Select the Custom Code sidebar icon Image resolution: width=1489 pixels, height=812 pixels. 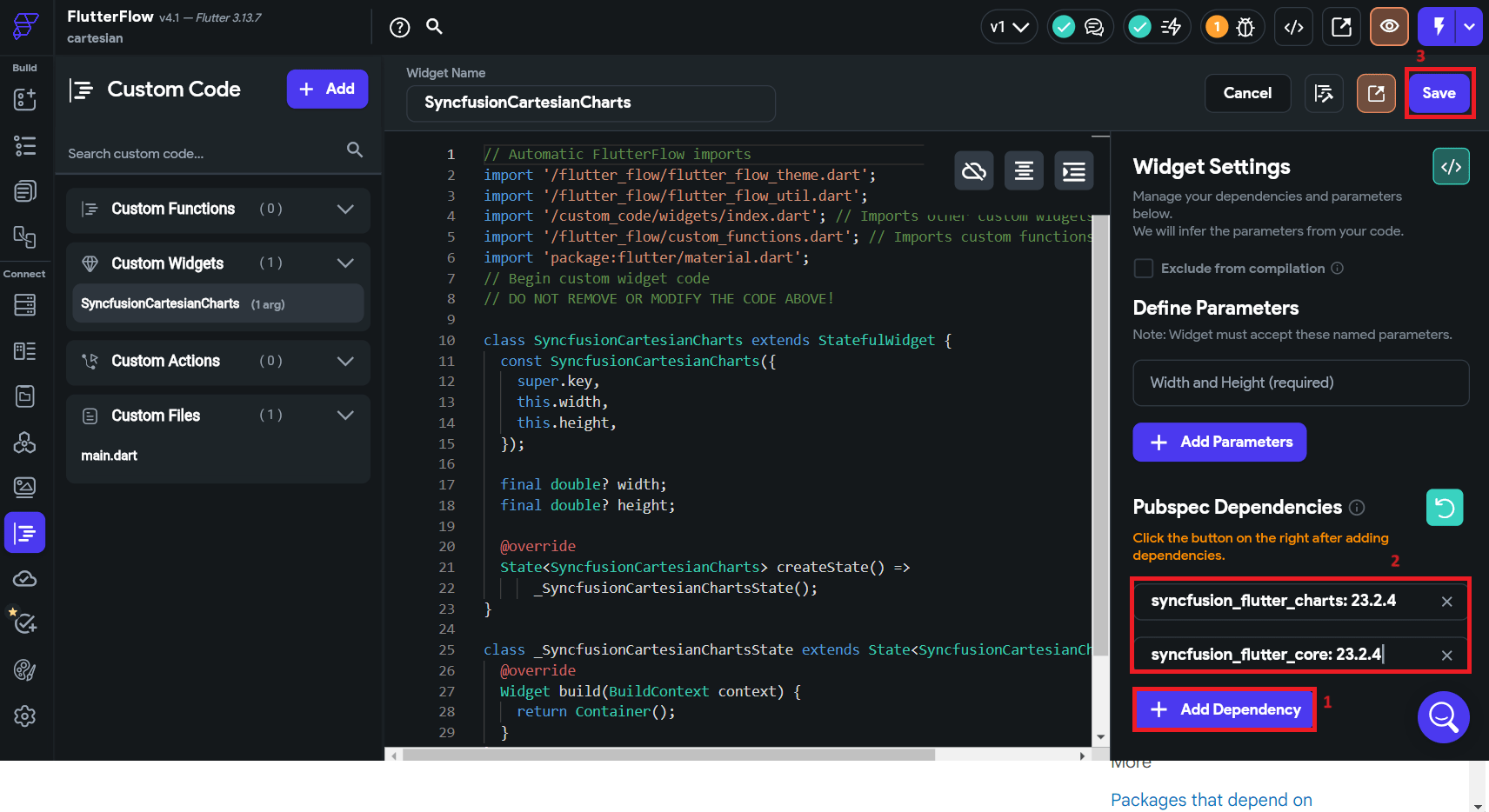(x=25, y=532)
